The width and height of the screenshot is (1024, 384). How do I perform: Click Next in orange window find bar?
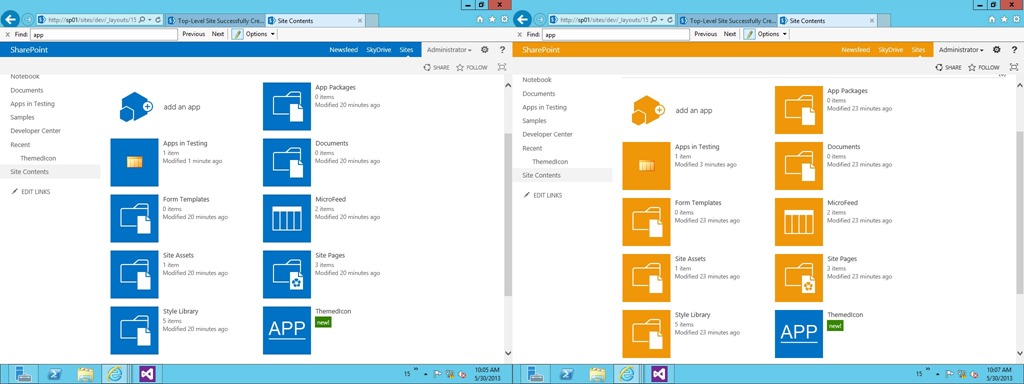(x=730, y=34)
